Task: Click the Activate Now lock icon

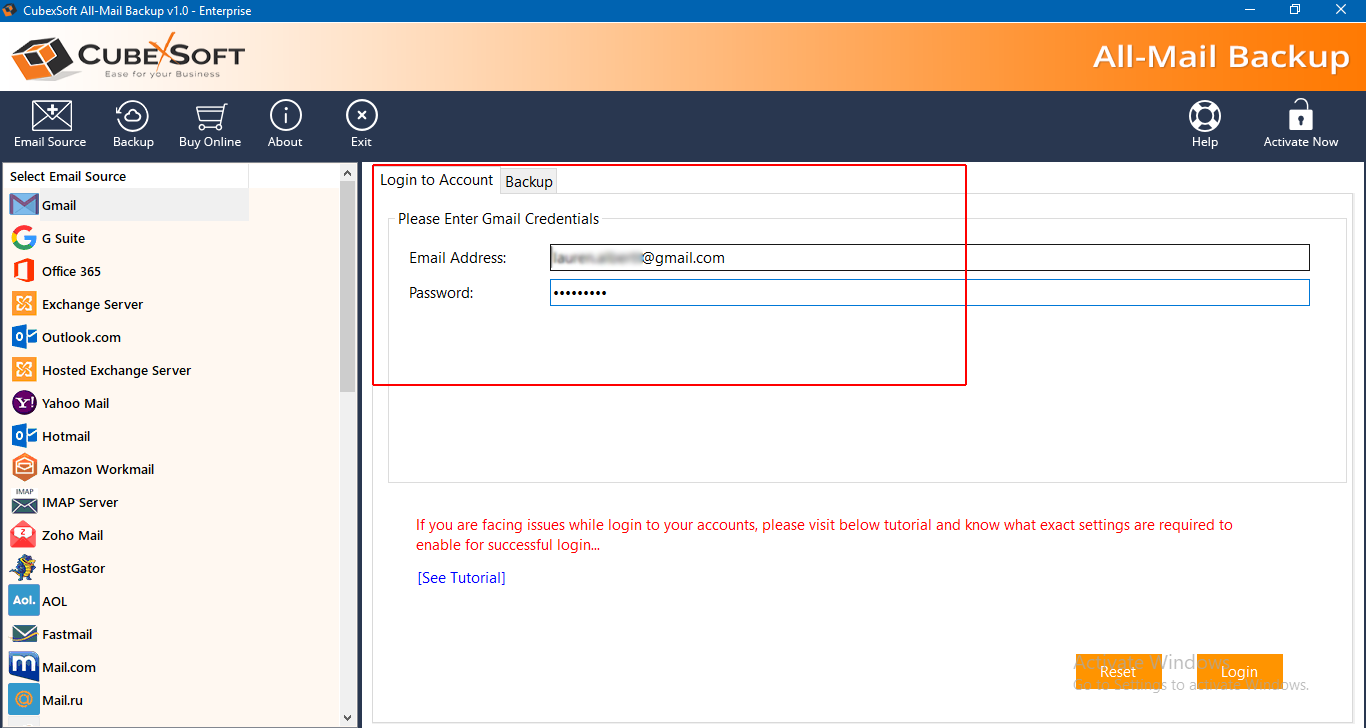Action: [1300, 117]
